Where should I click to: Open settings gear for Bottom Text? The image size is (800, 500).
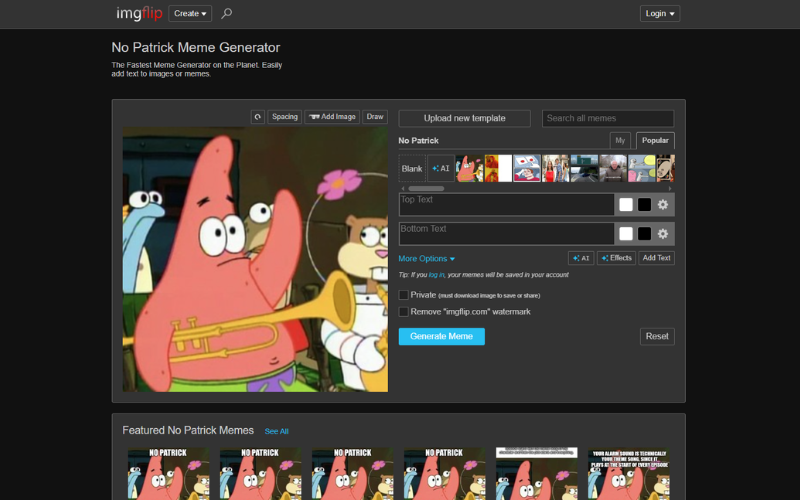[663, 234]
